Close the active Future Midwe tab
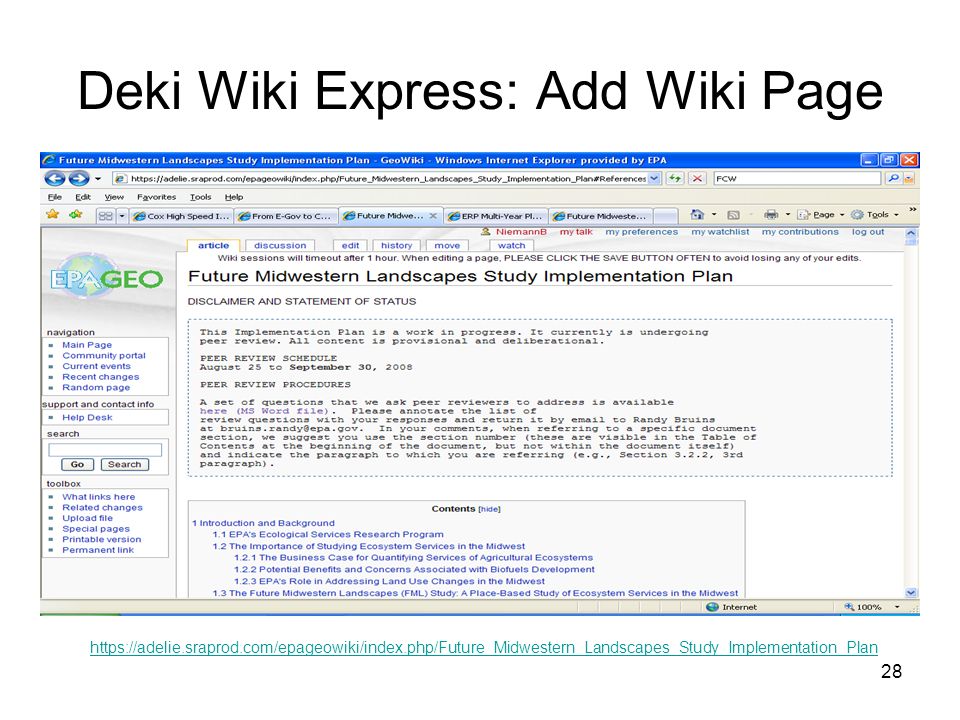960x720 pixels. tap(433, 216)
